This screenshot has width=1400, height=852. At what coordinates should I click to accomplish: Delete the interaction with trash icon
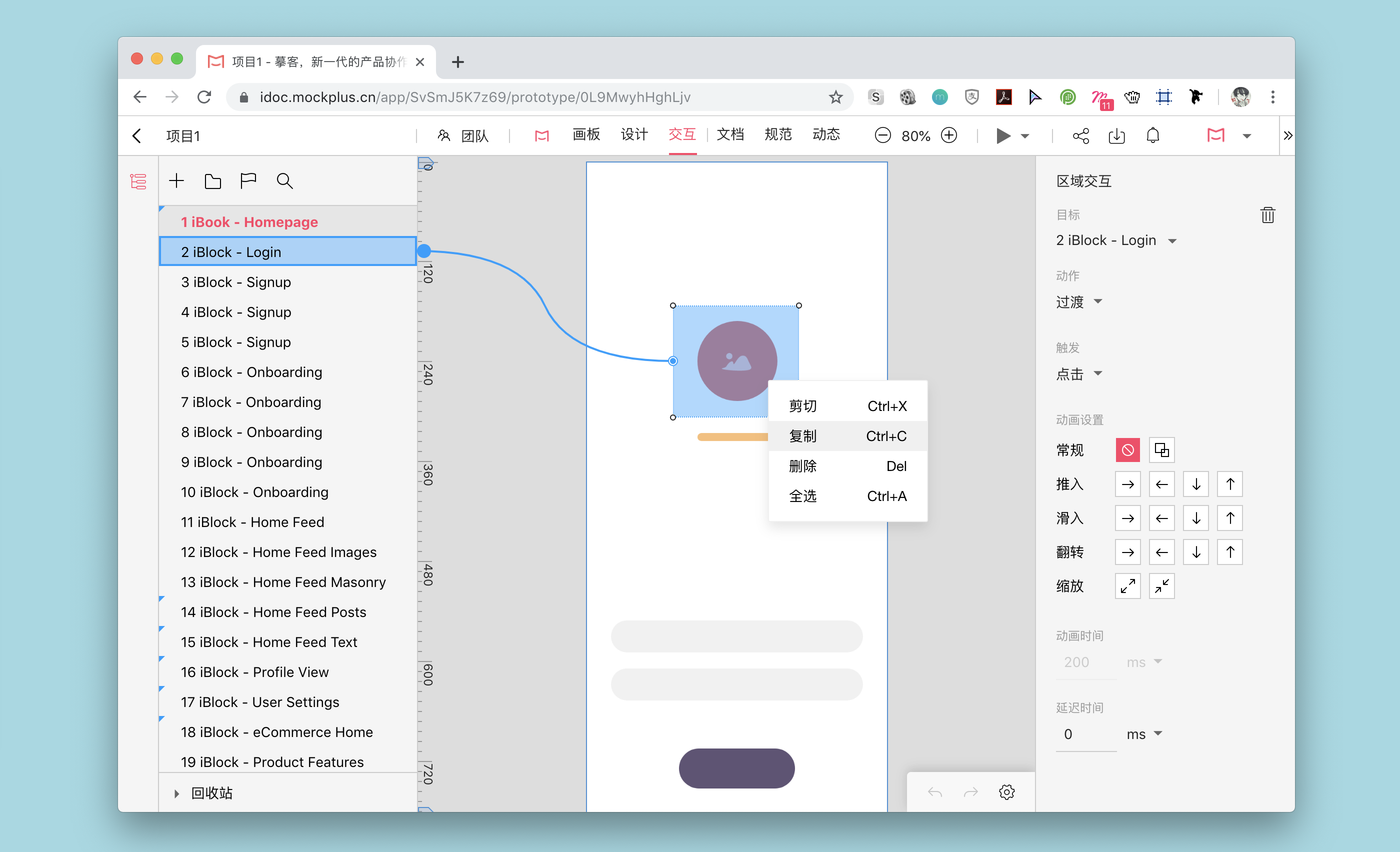click(x=1267, y=215)
